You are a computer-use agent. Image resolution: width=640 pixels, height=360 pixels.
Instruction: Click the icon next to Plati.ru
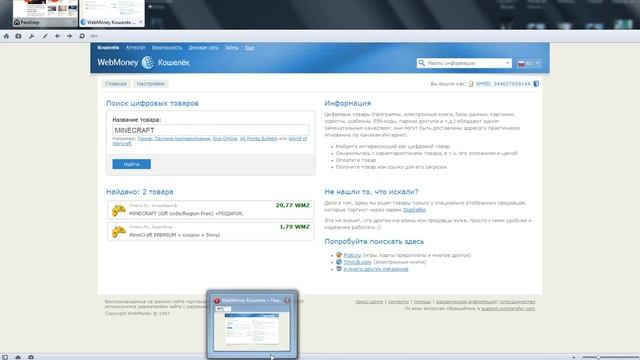click(x=339, y=255)
